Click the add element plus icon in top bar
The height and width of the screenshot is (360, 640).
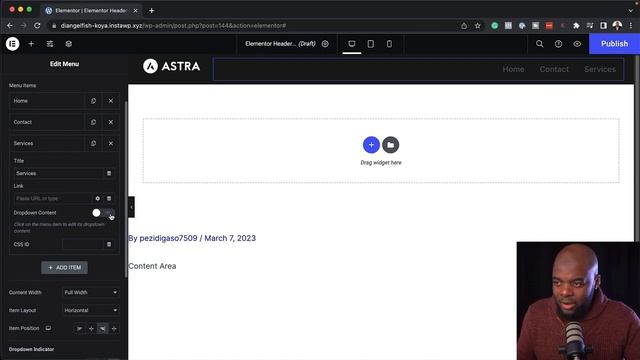[x=31, y=44]
